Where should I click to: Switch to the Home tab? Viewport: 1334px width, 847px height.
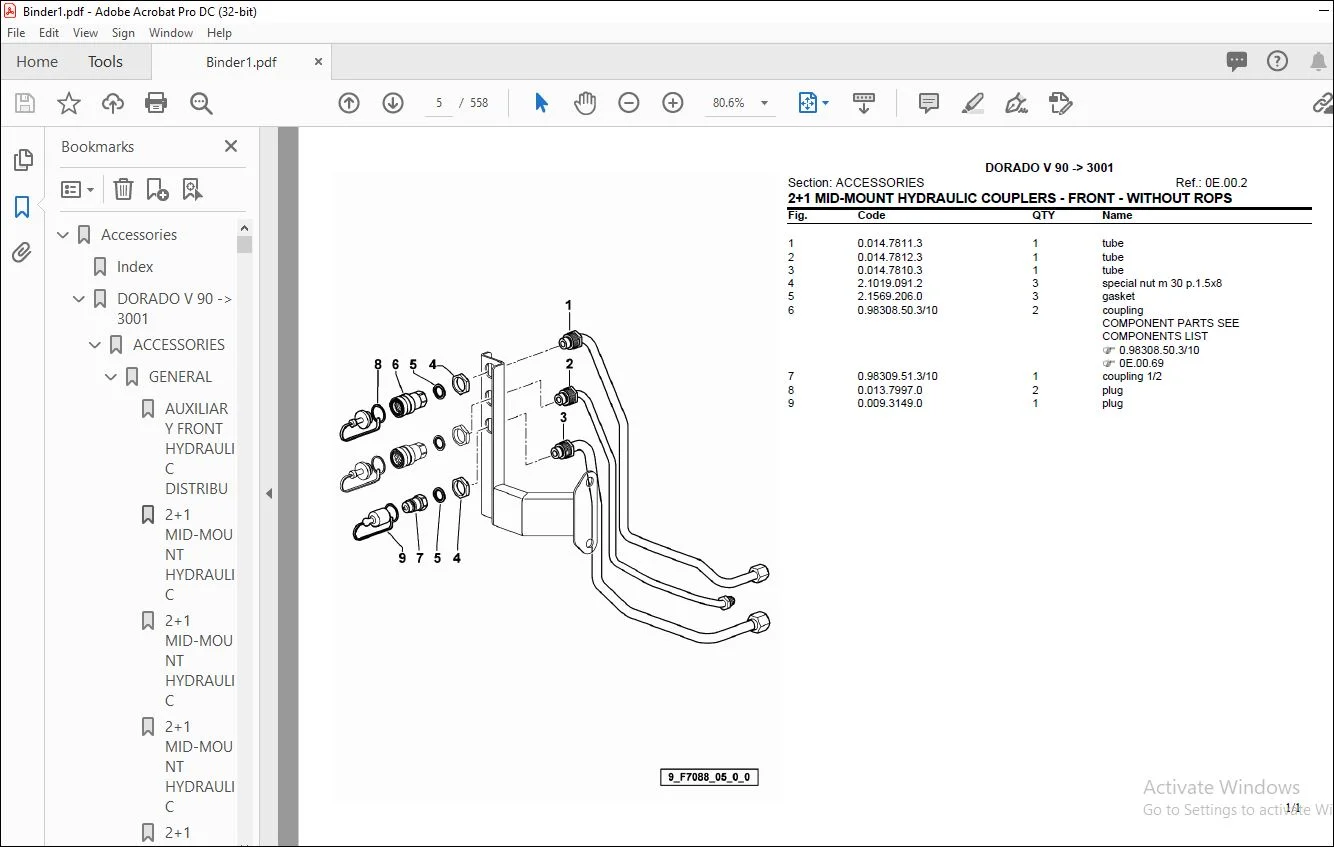37,62
